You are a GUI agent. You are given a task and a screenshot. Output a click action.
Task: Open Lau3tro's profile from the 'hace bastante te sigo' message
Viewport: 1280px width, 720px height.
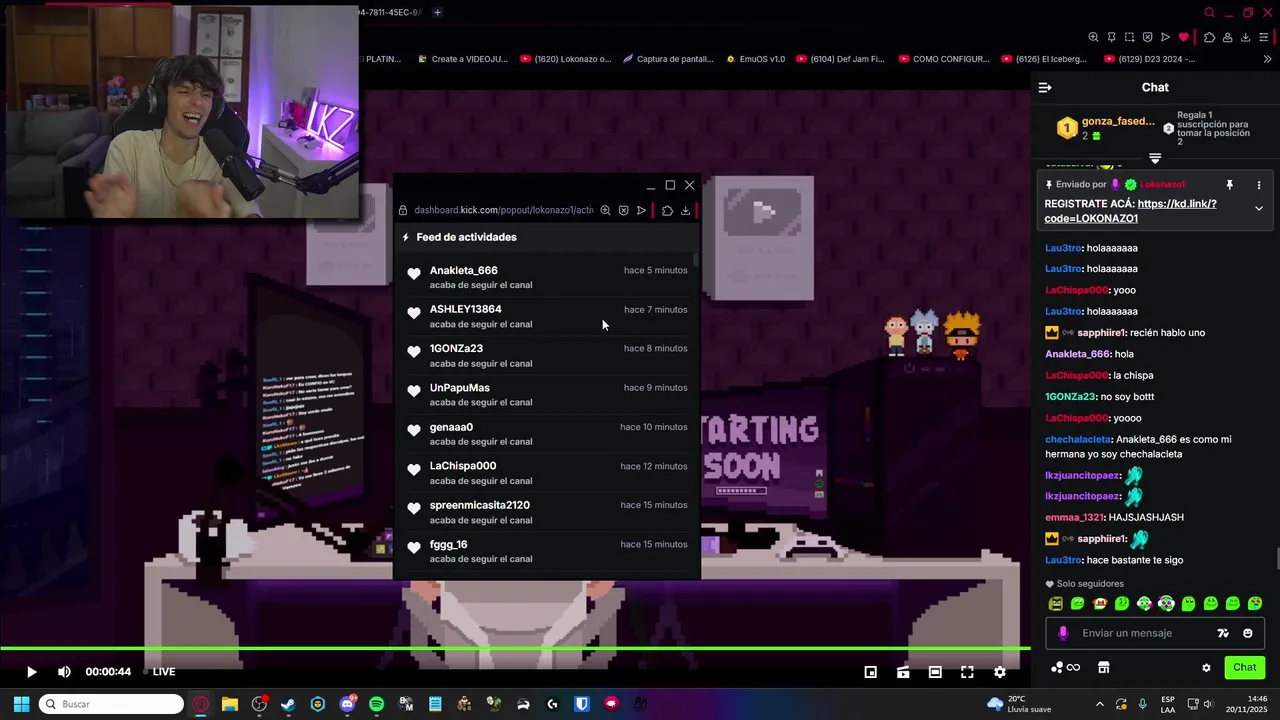coord(1063,560)
